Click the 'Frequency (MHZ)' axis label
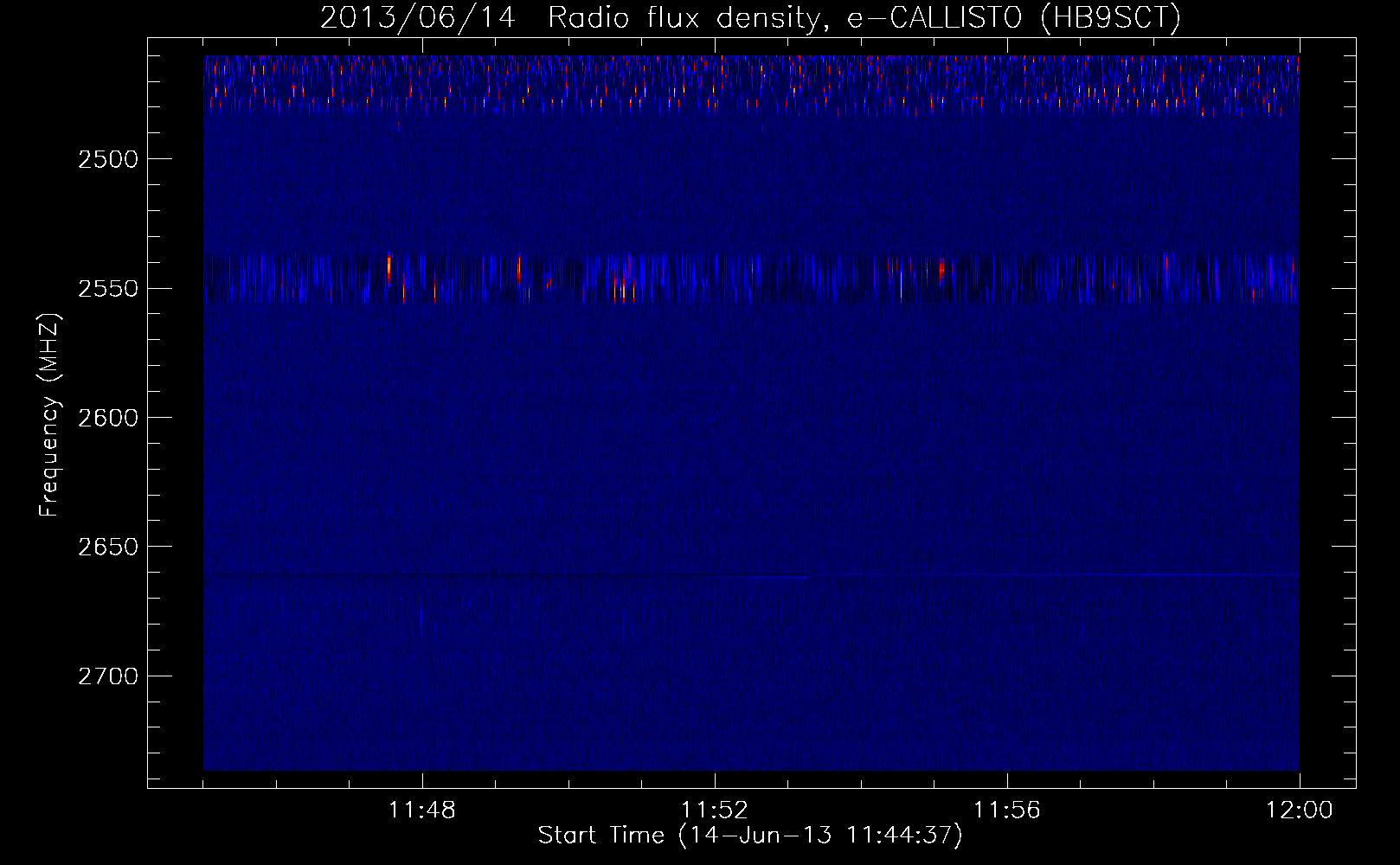Viewport: 1400px width, 865px height. (x=49, y=416)
